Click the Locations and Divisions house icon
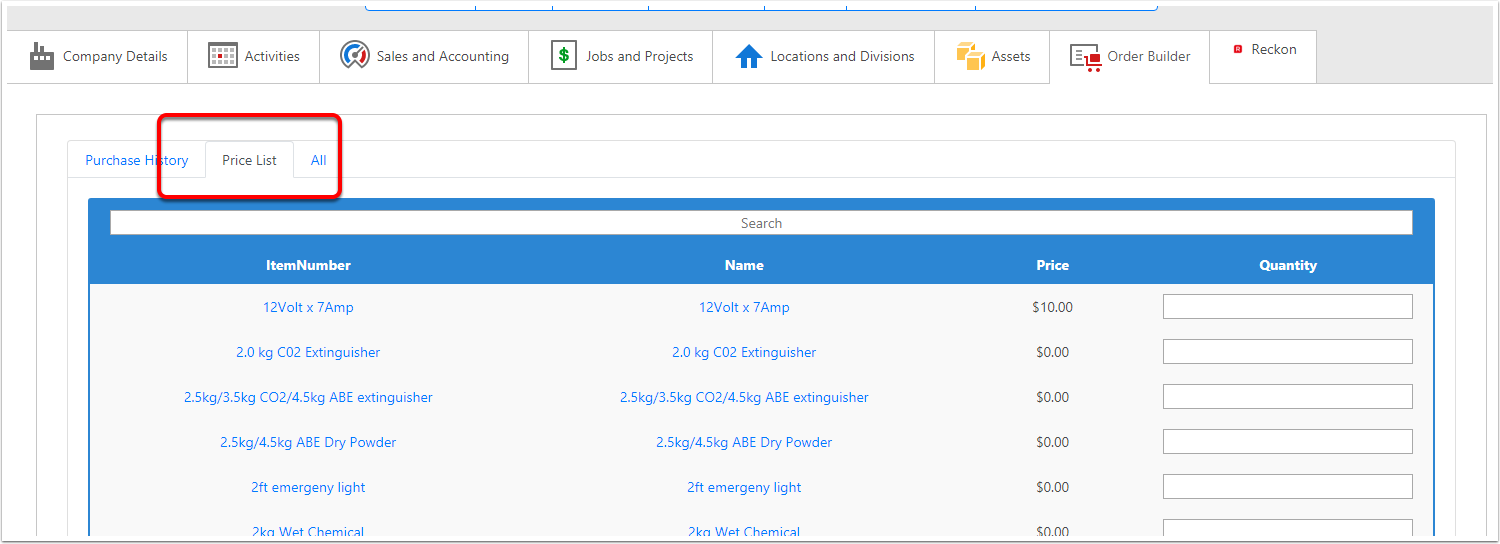 tap(749, 56)
